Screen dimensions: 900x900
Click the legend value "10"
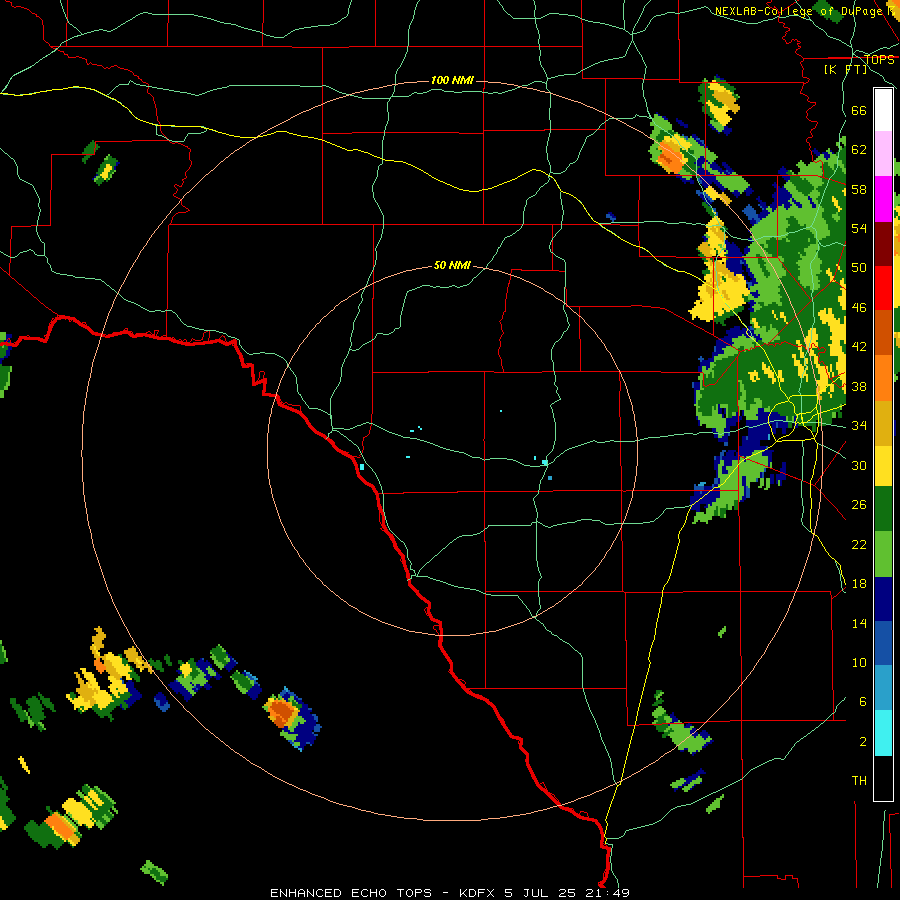pyautogui.click(x=859, y=662)
